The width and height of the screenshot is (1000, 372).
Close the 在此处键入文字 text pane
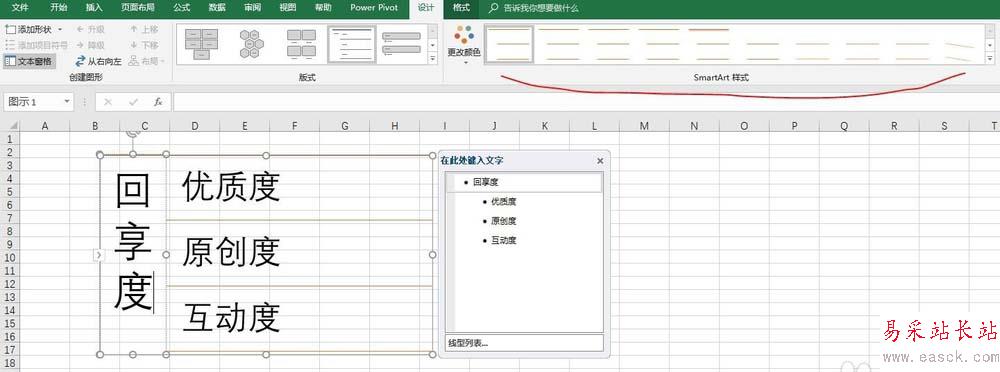pyautogui.click(x=599, y=161)
